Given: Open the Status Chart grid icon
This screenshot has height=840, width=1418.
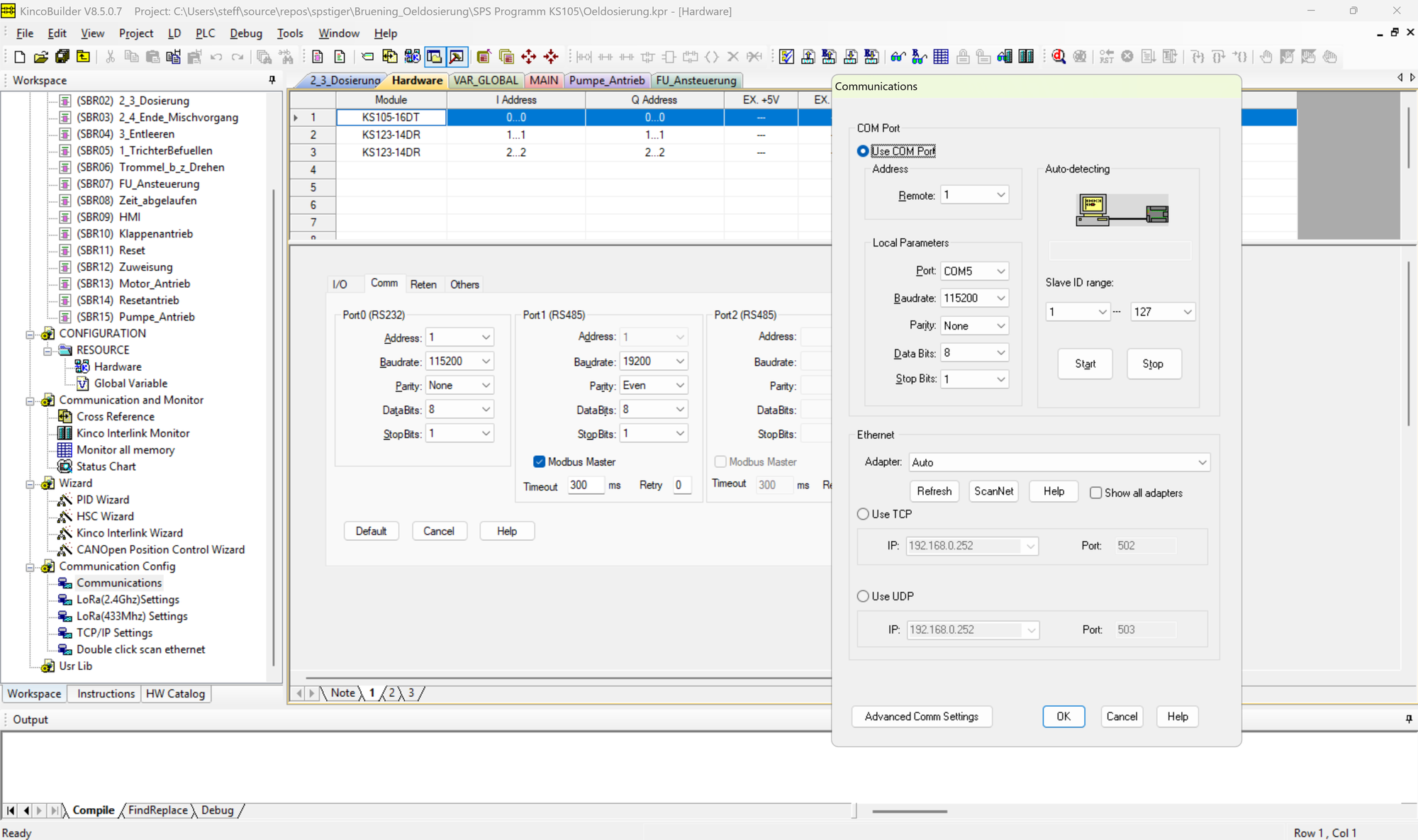Looking at the screenshot, I should tap(941, 57).
